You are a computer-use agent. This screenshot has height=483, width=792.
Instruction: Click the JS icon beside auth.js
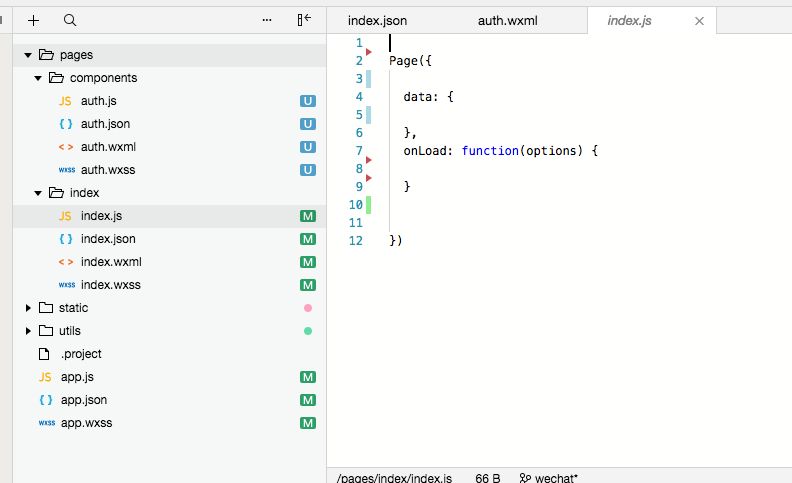coord(65,101)
